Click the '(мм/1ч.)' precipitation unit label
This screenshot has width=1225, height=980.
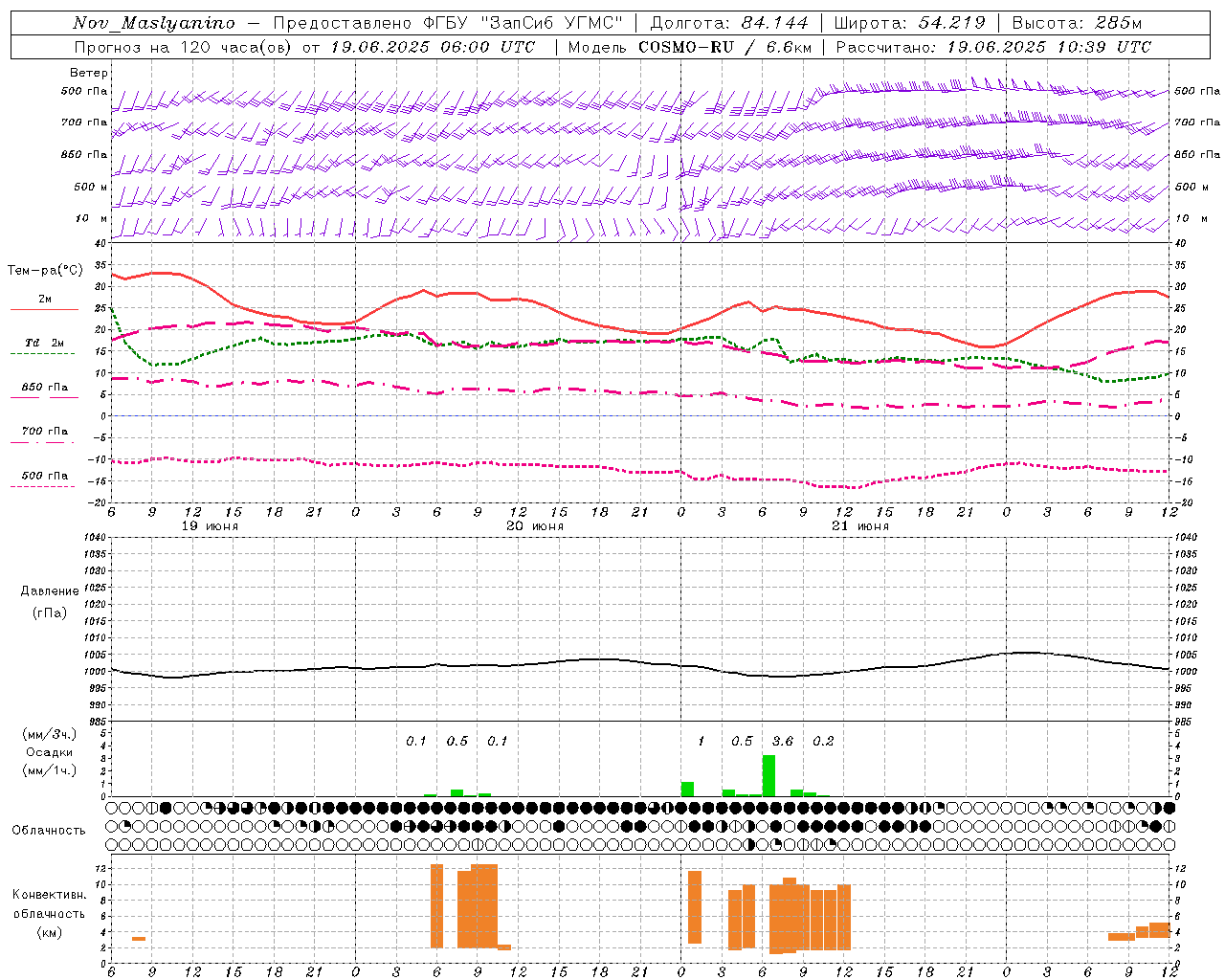coord(50,770)
